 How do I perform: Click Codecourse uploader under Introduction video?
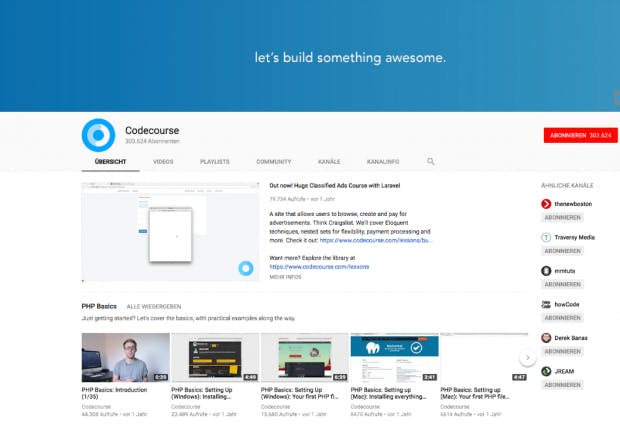click(x=96, y=406)
